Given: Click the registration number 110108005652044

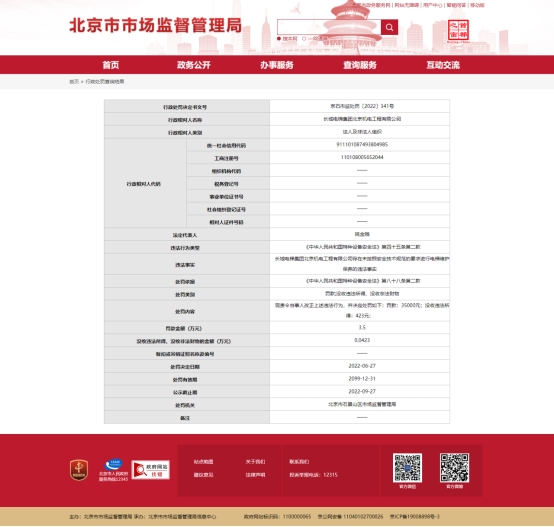Looking at the screenshot, I should tap(362, 157).
